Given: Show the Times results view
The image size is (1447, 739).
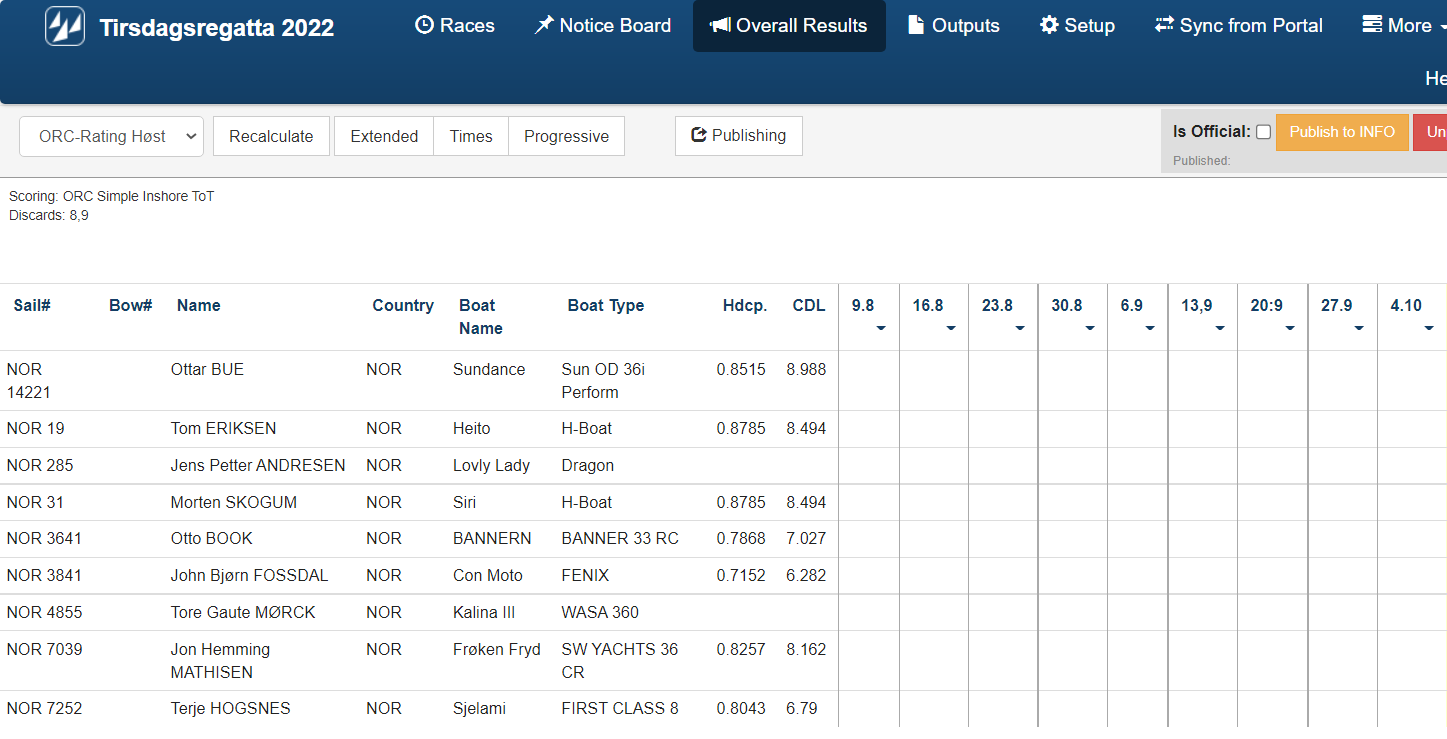Looking at the screenshot, I should [x=471, y=137].
